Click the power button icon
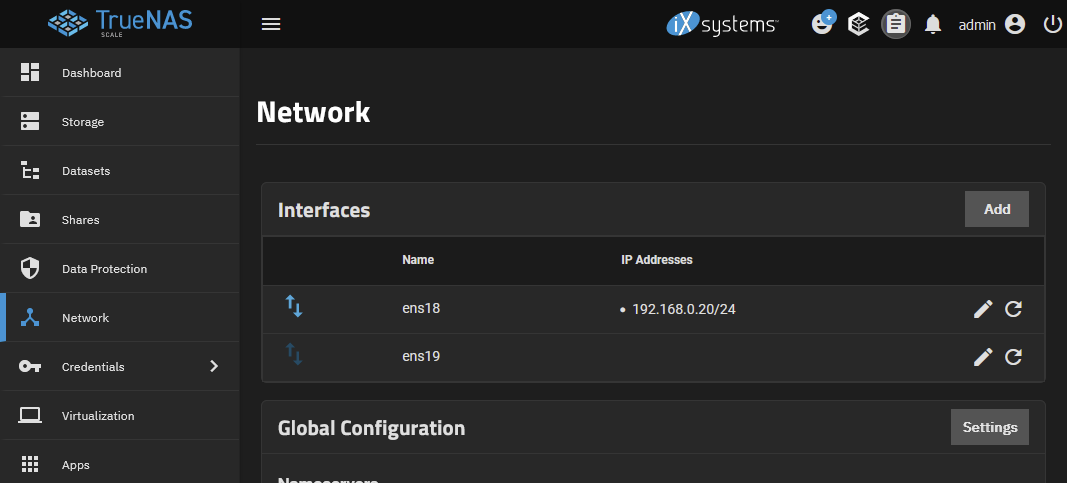 point(1052,24)
